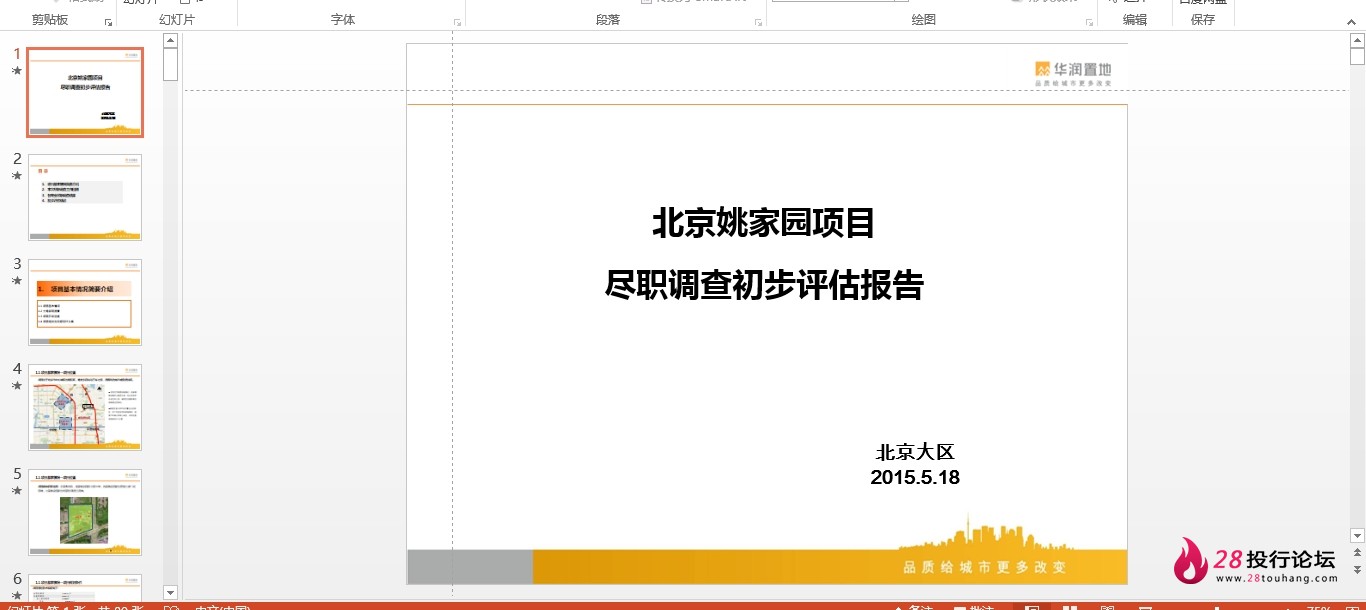The width and height of the screenshot is (1366, 610).
Task: Go to the next slide using double-down arrow
Action: pos(1357,569)
